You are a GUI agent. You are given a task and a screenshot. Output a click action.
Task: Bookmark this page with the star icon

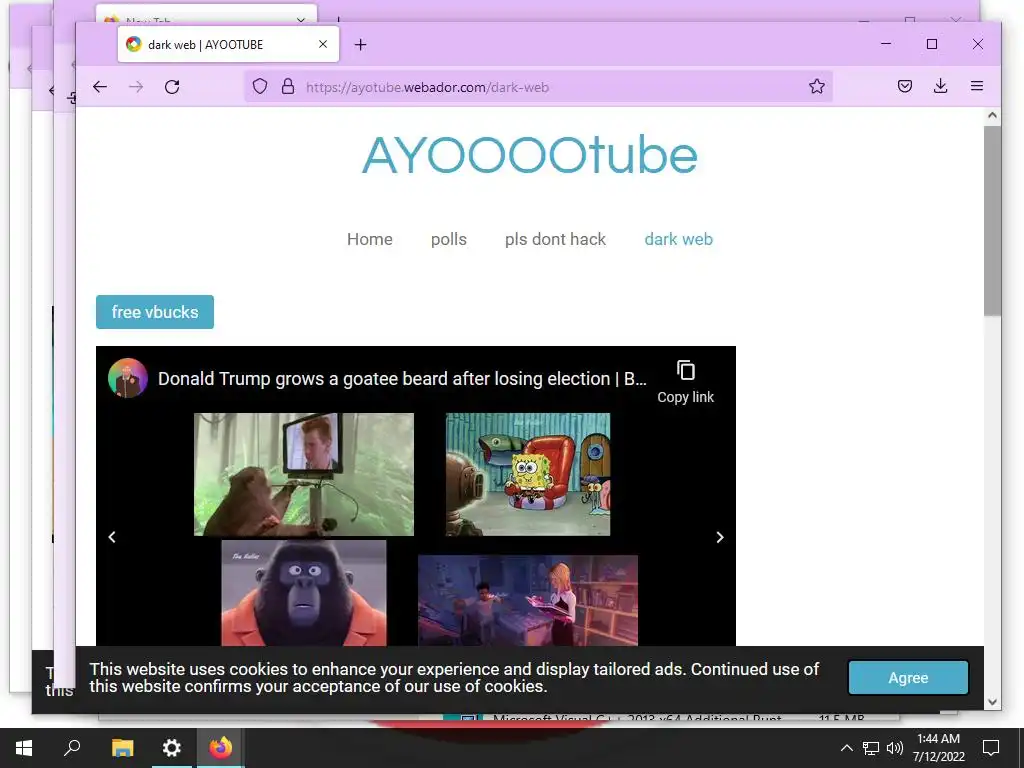816,86
